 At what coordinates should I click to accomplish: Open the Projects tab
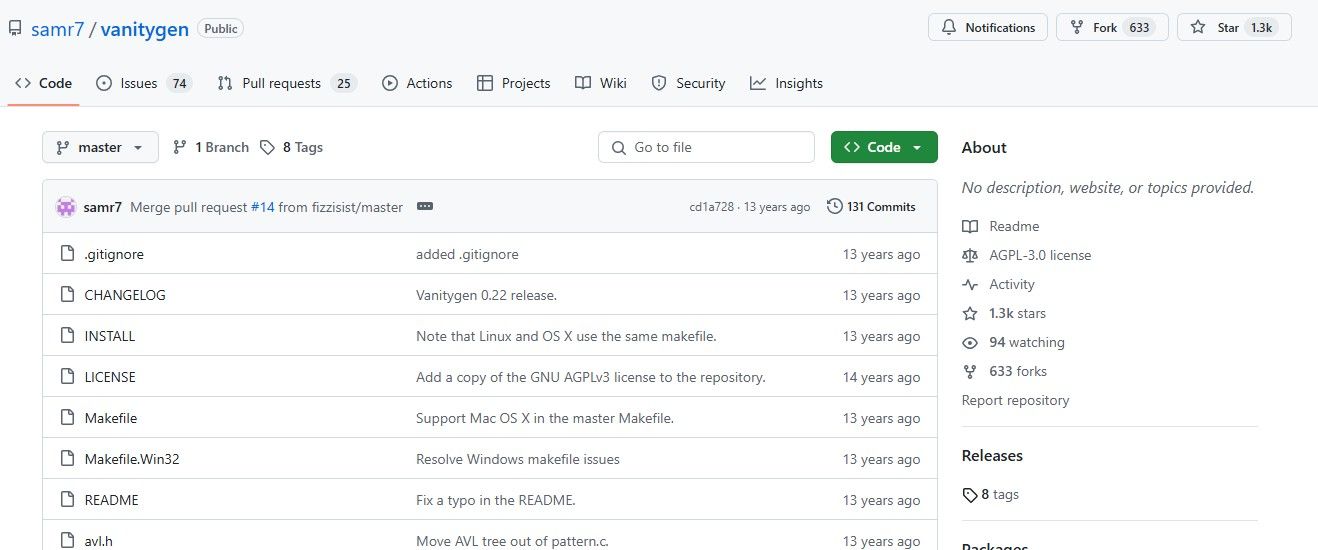[514, 83]
